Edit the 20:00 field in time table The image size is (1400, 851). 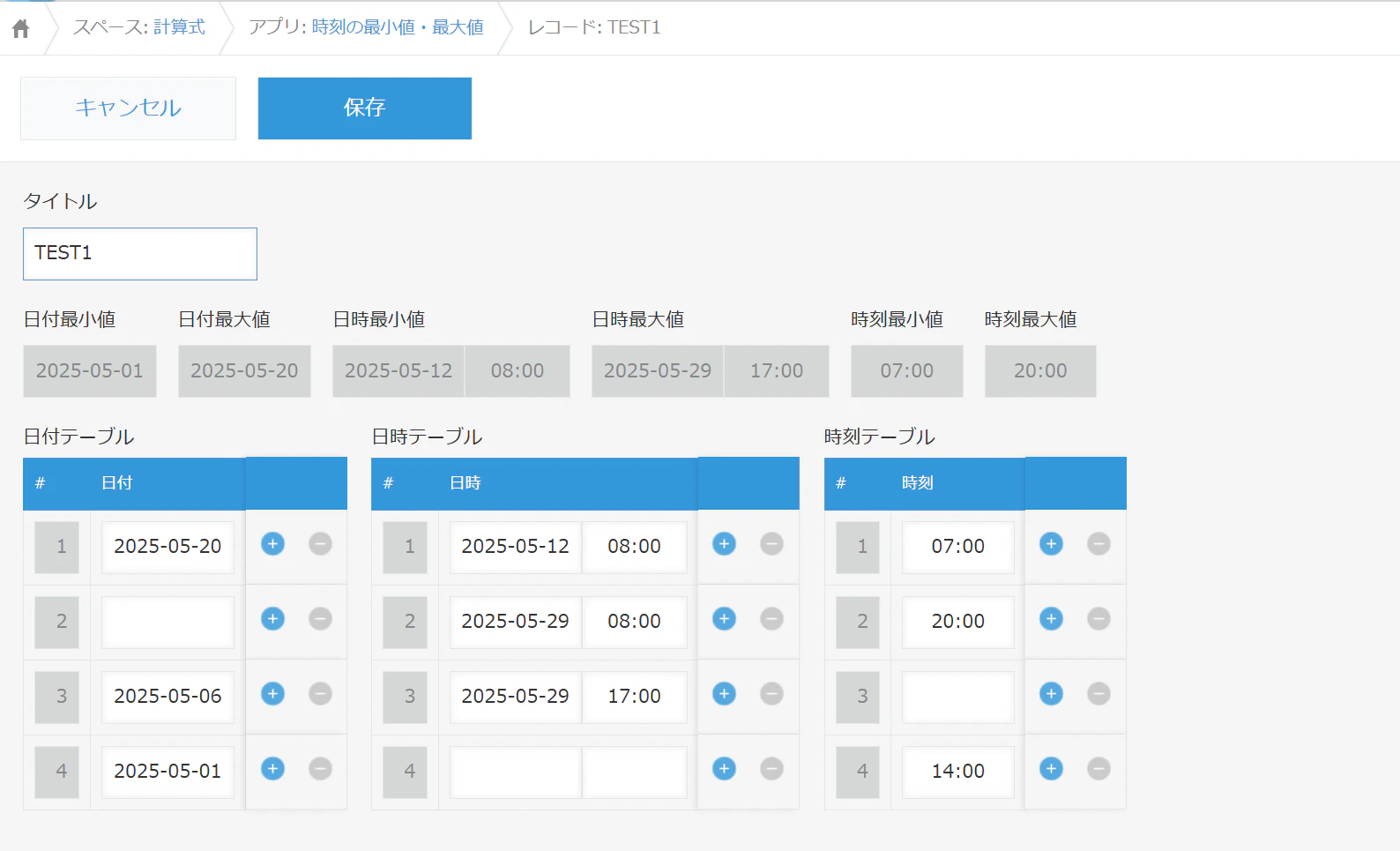(x=958, y=622)
